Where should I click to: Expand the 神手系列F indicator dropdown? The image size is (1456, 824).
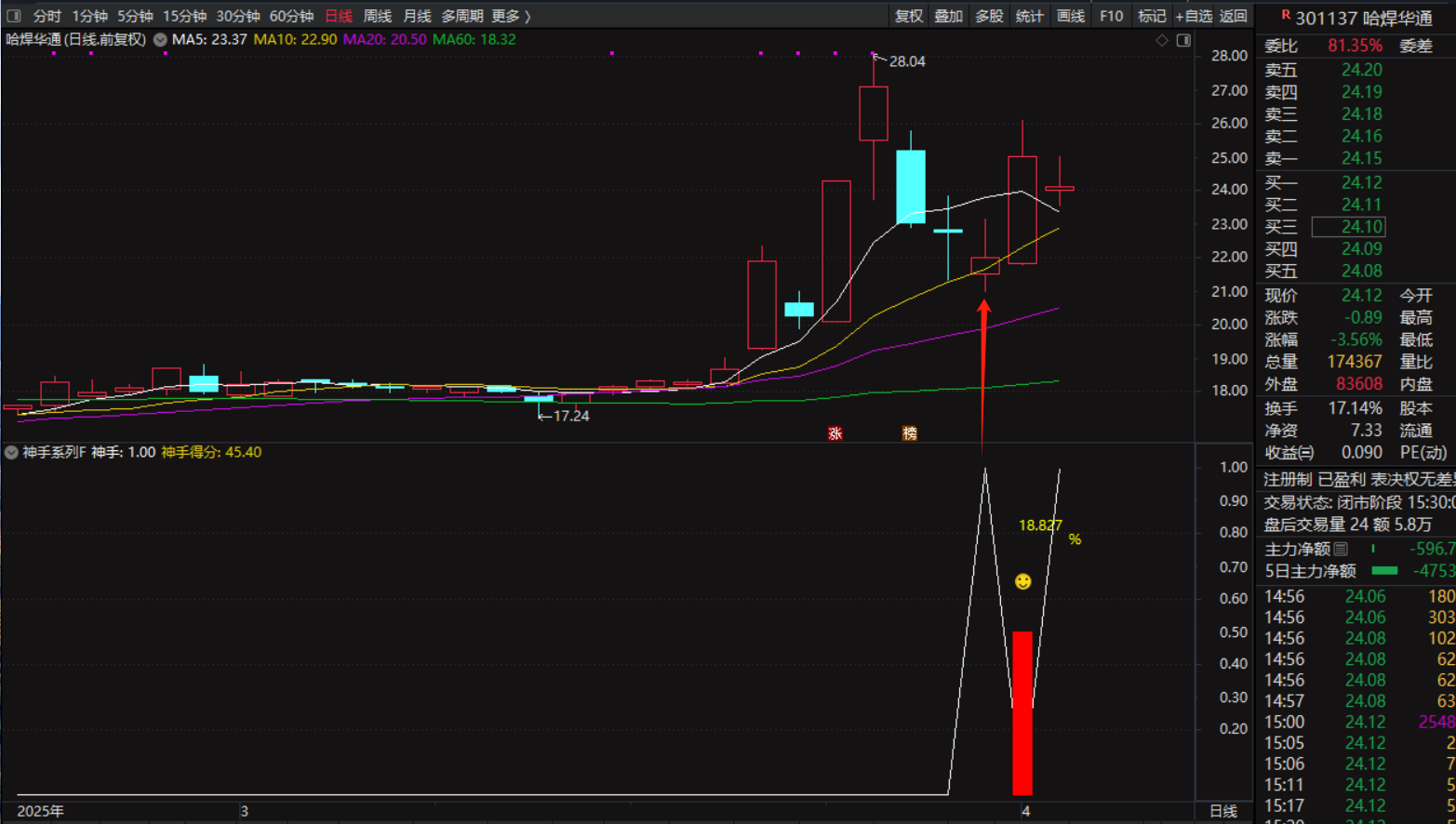click(11, 452)
